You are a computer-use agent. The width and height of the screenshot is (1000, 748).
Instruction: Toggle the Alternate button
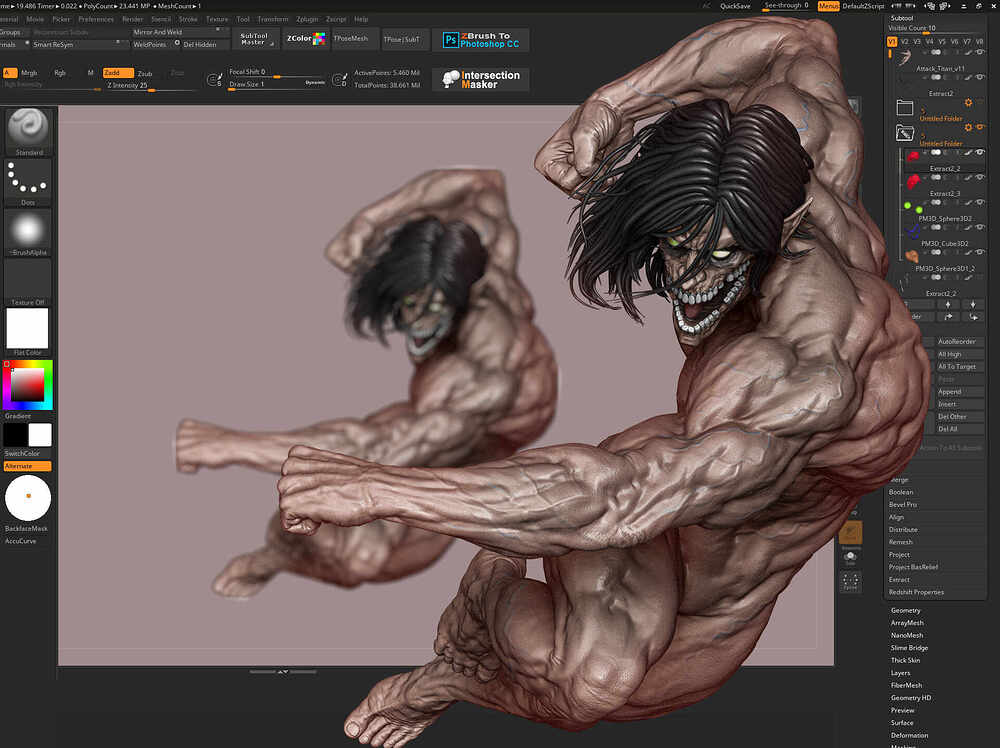(27, 466)
